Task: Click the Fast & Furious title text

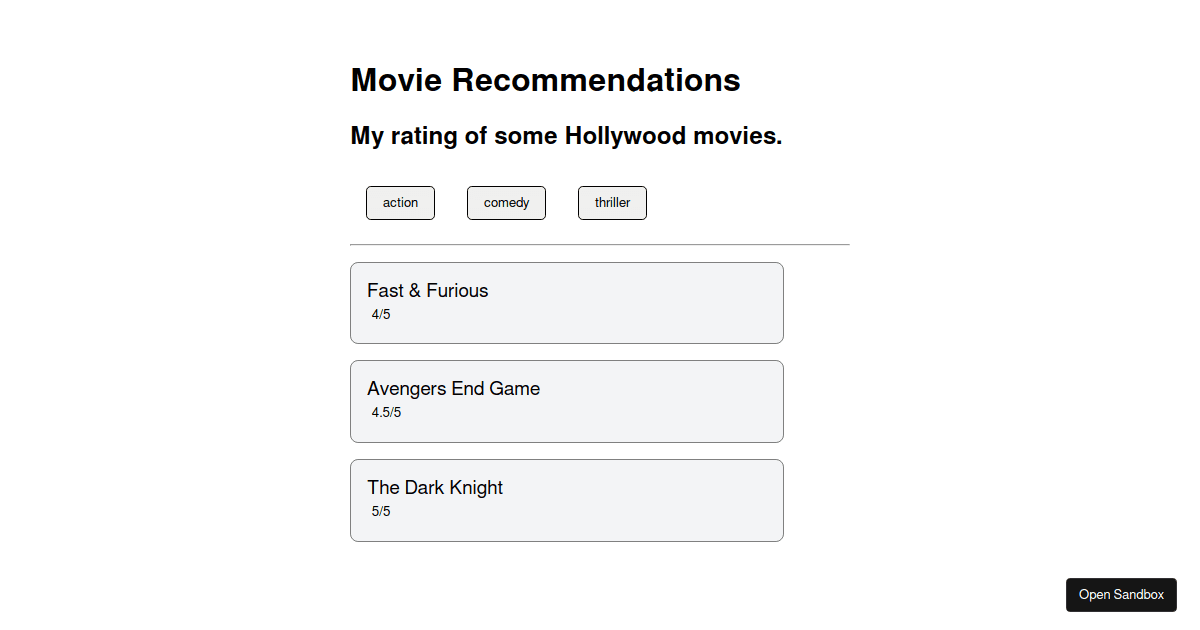Action: coord(427,290)
